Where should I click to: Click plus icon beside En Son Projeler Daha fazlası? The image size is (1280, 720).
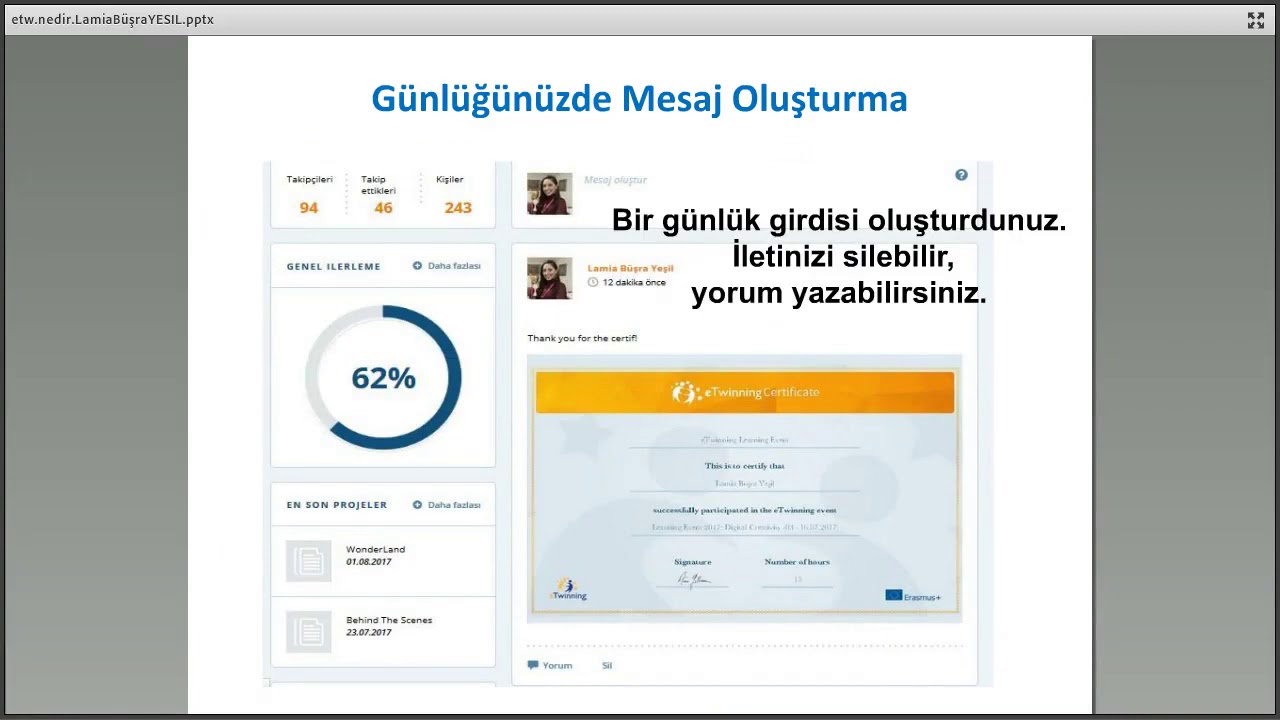pyautogui.click(x=418, y=505)
